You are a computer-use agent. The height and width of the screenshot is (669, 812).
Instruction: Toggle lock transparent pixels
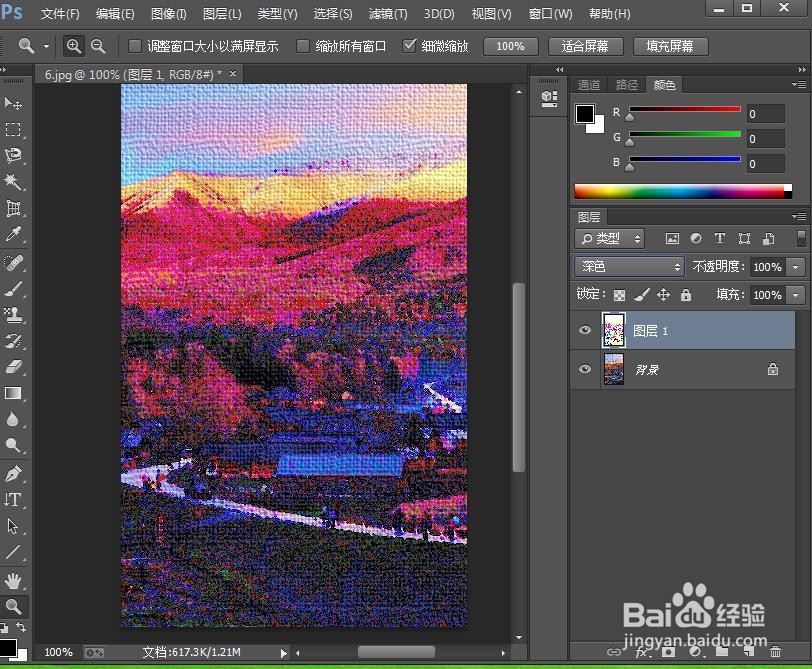619,295
